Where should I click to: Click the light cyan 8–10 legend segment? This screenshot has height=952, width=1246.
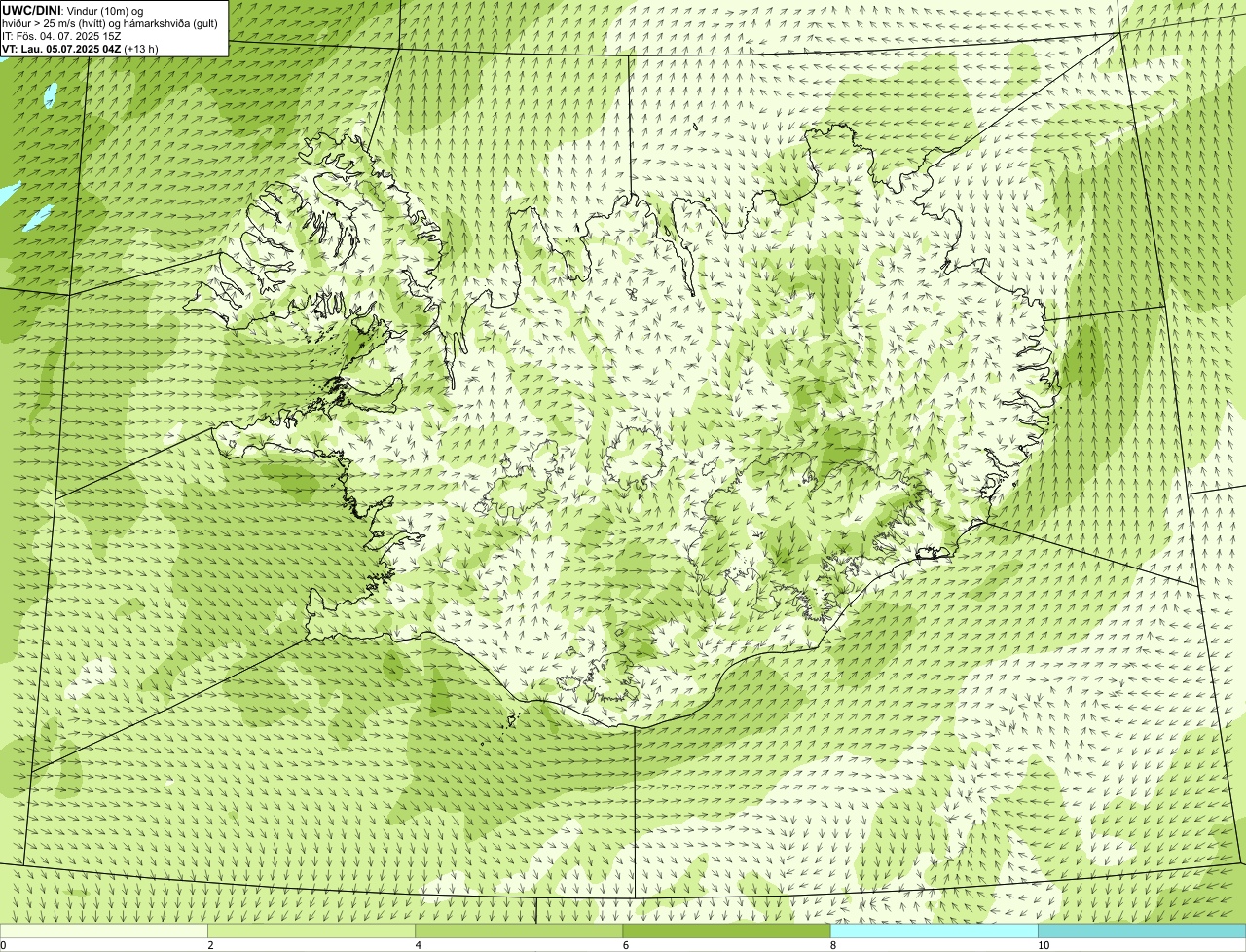934,931
